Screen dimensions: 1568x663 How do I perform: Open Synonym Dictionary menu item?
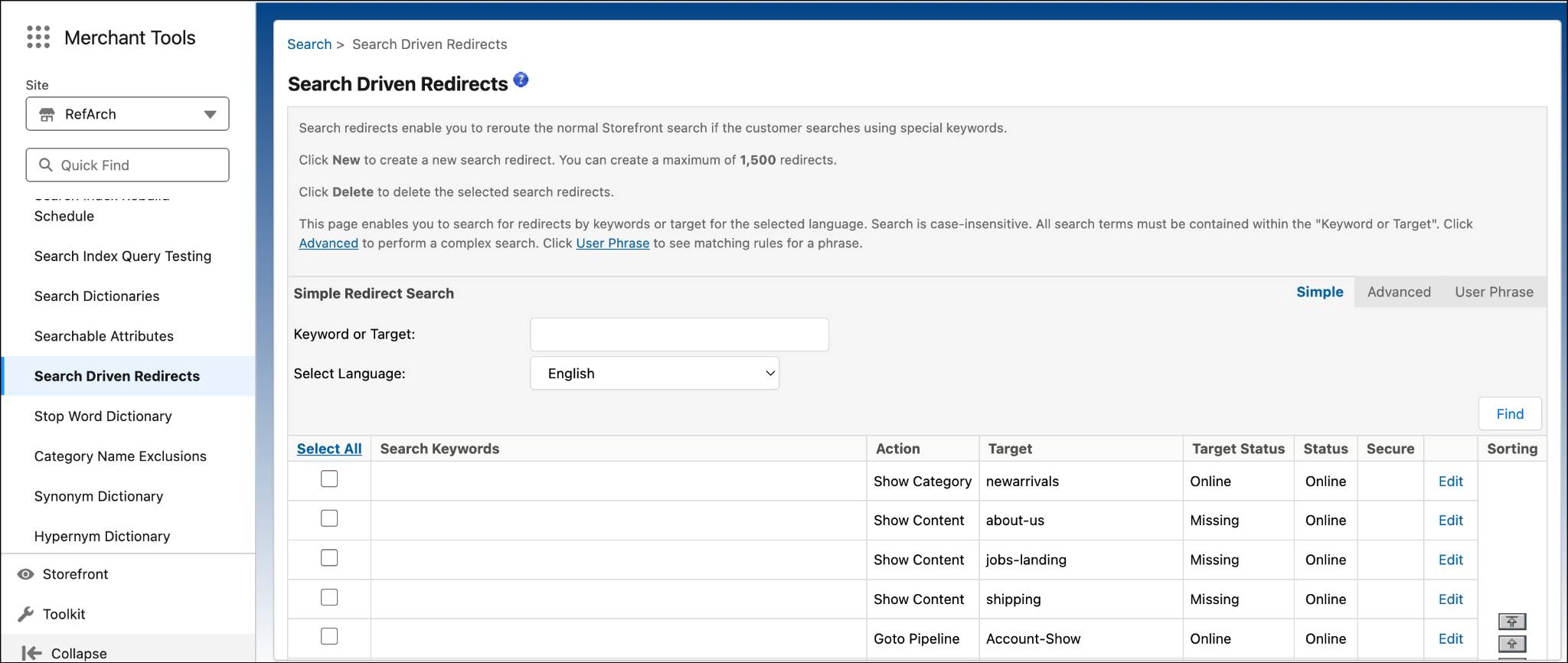tap(98, 496)
